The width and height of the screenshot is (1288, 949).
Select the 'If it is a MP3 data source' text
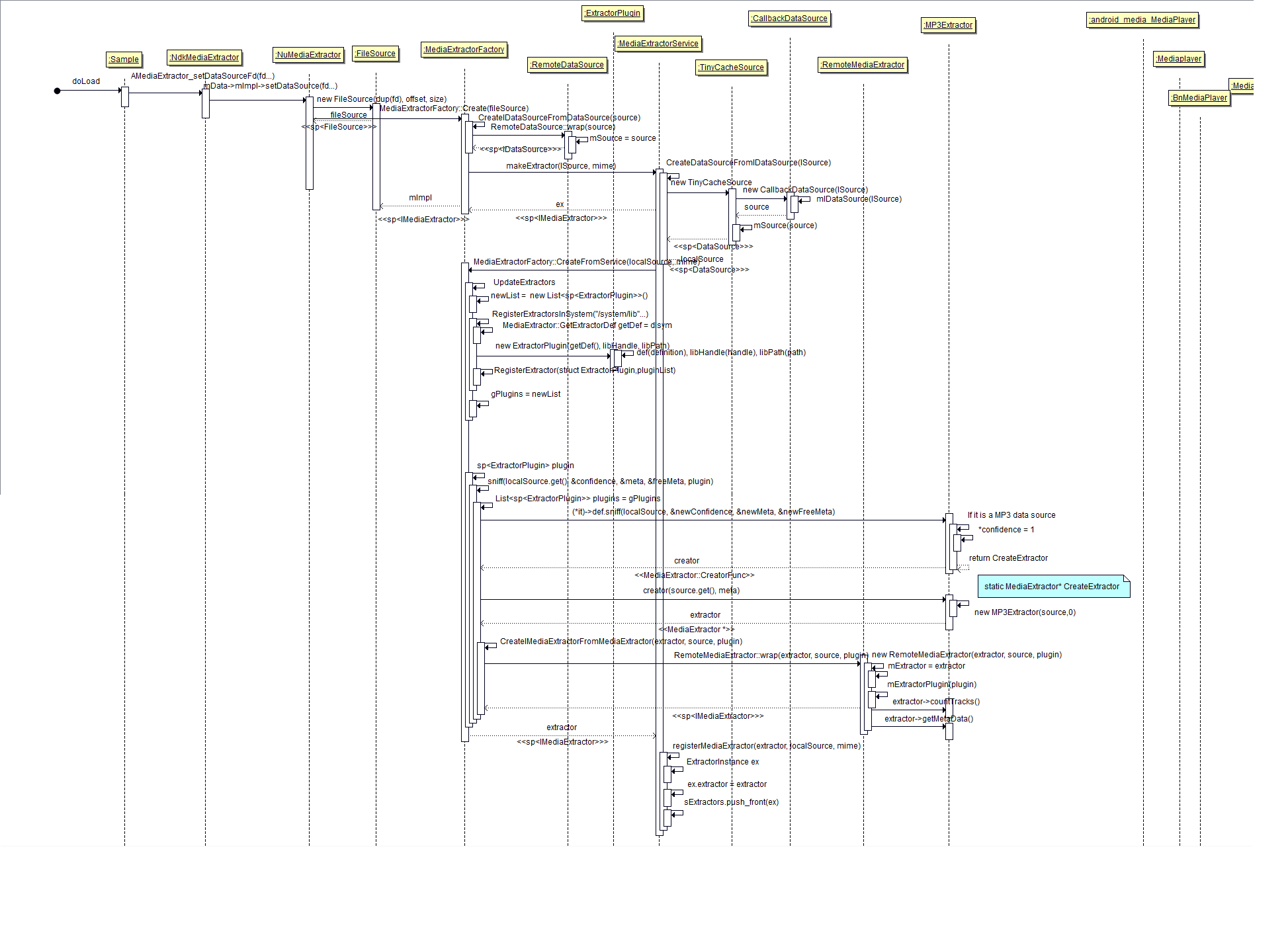pyautogui.click(x=1011, y=515)
